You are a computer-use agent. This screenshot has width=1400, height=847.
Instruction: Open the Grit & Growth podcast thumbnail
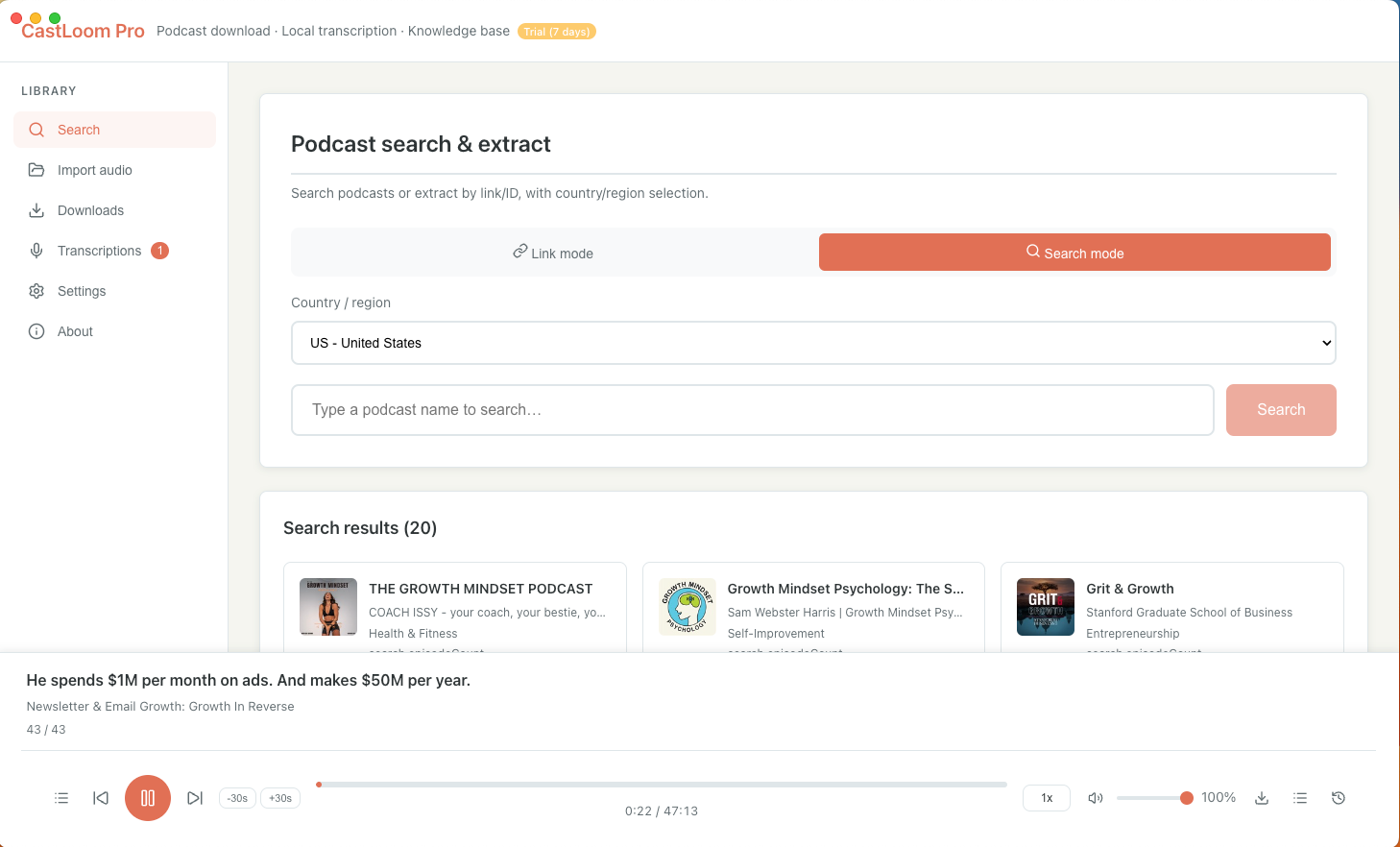[x=1045, y=607]
